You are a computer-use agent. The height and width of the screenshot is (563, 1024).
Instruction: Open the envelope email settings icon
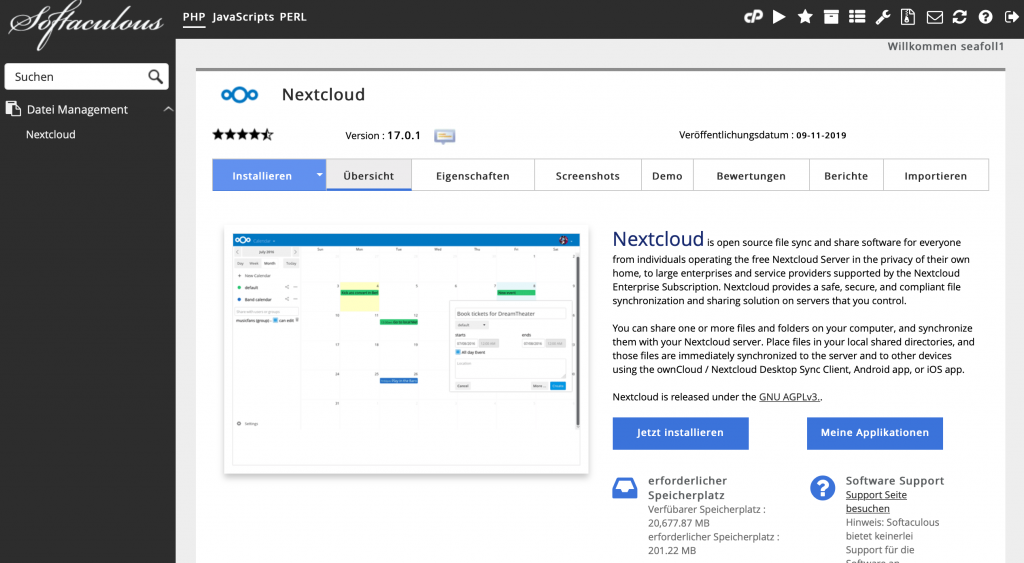(935, 18)
